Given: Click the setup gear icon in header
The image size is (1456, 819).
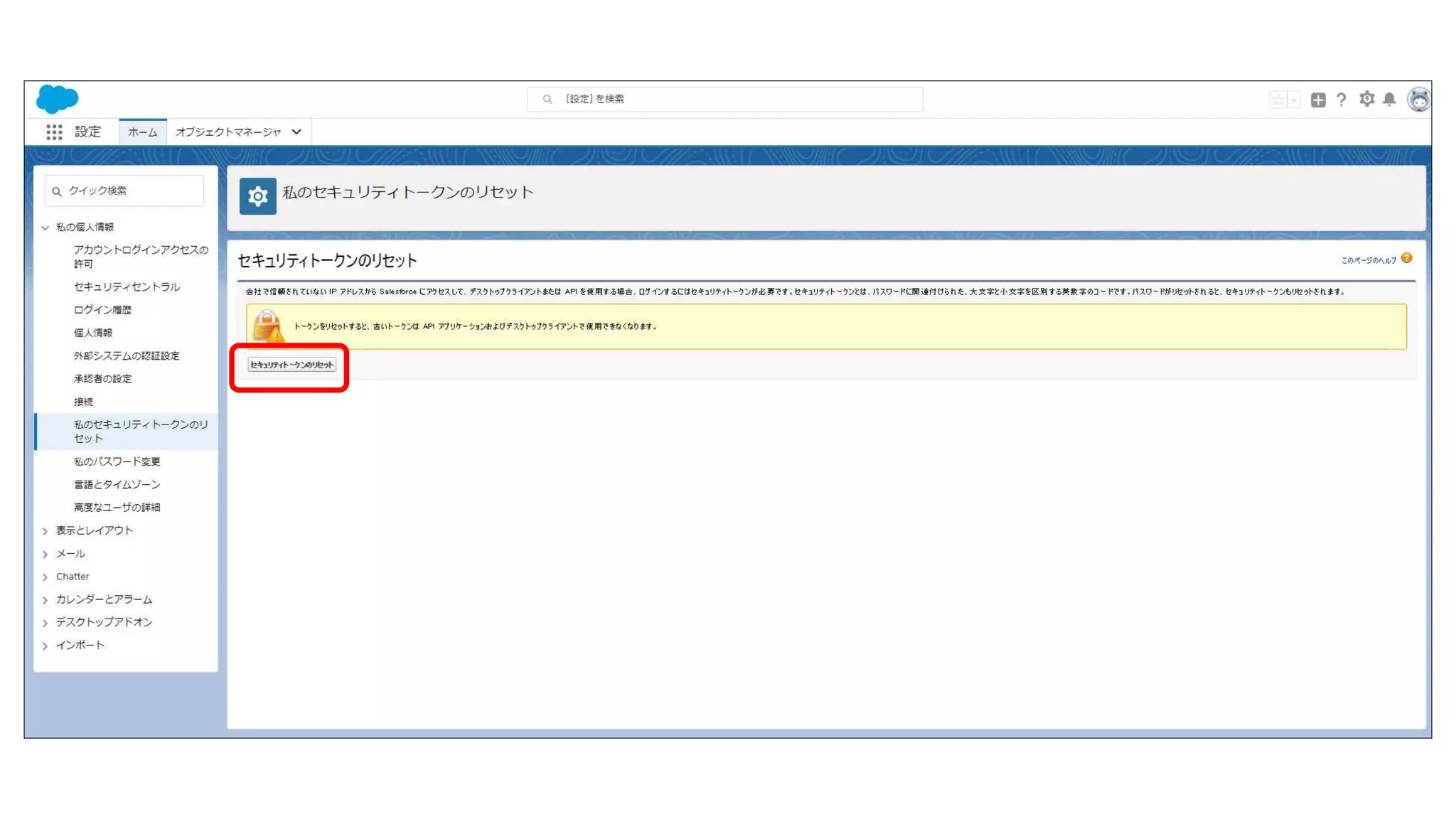Looking at the screenshot, I should (1366, 99).
